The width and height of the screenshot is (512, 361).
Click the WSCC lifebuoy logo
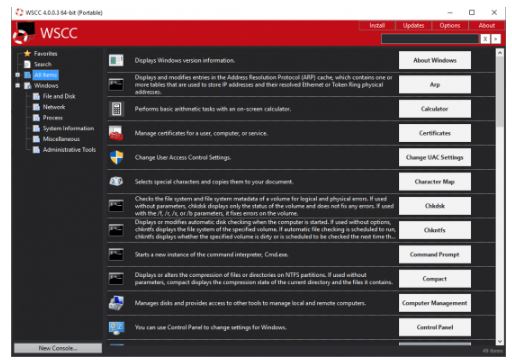pos(23,33)
